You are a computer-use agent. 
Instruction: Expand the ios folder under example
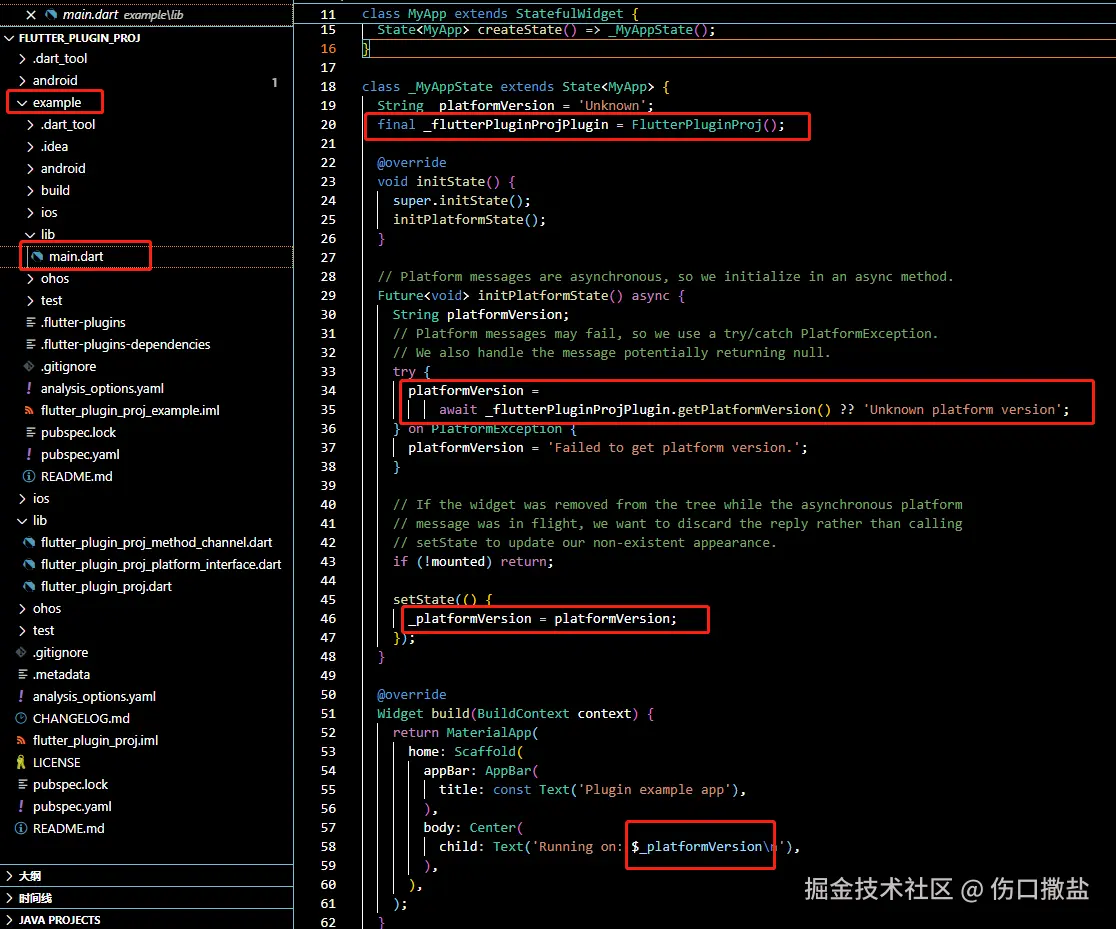tap(30, 213)
